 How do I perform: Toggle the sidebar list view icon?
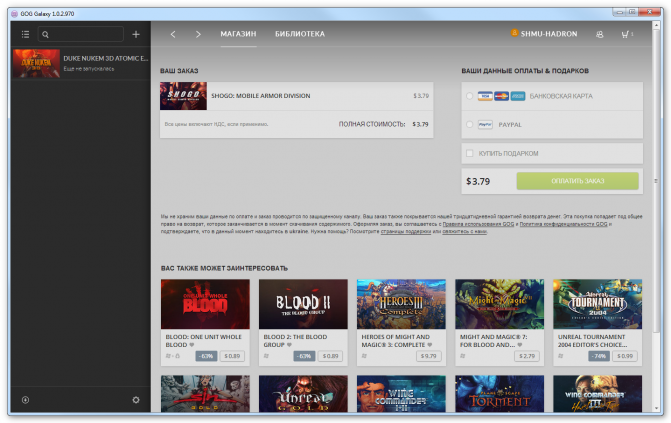pos(26,34)
